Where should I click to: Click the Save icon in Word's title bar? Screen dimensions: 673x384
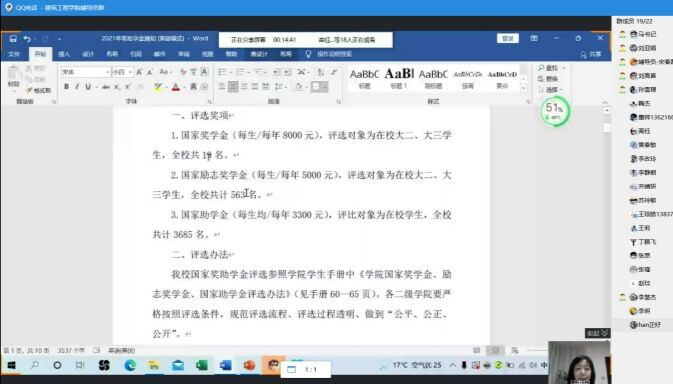tap(13, 39)
